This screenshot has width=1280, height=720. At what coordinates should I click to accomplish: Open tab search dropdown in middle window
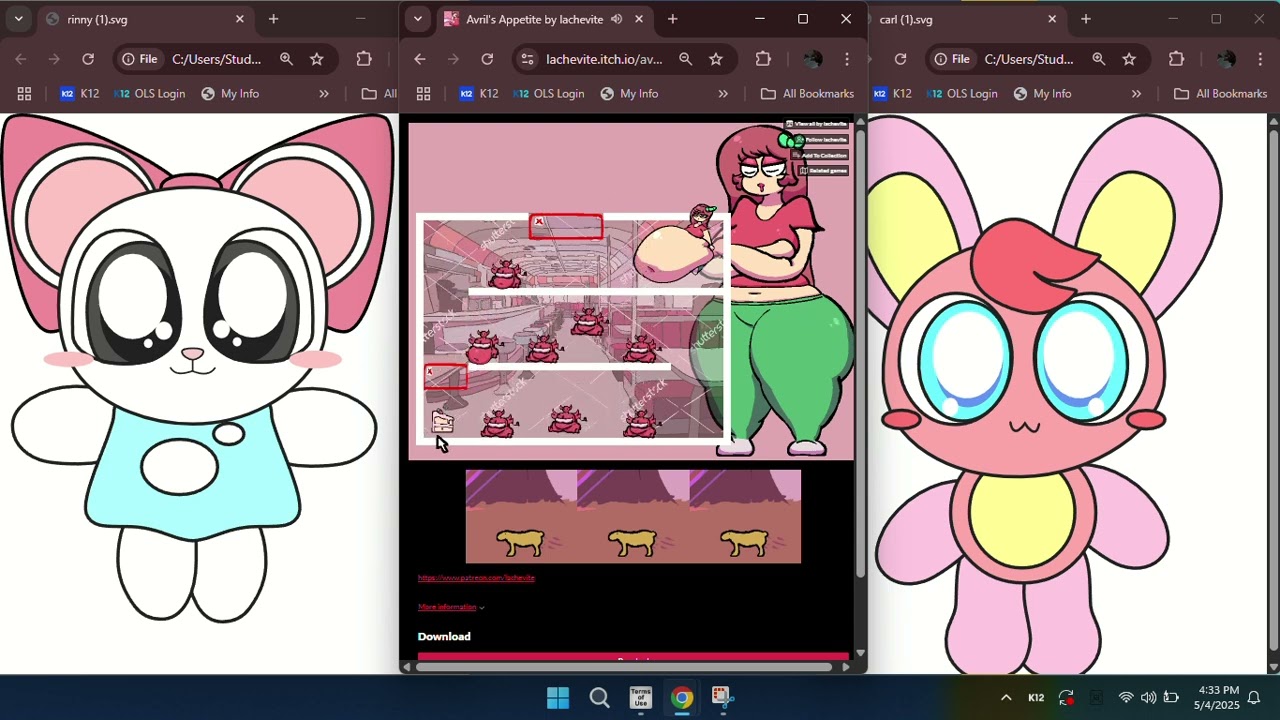coord(418,19)
